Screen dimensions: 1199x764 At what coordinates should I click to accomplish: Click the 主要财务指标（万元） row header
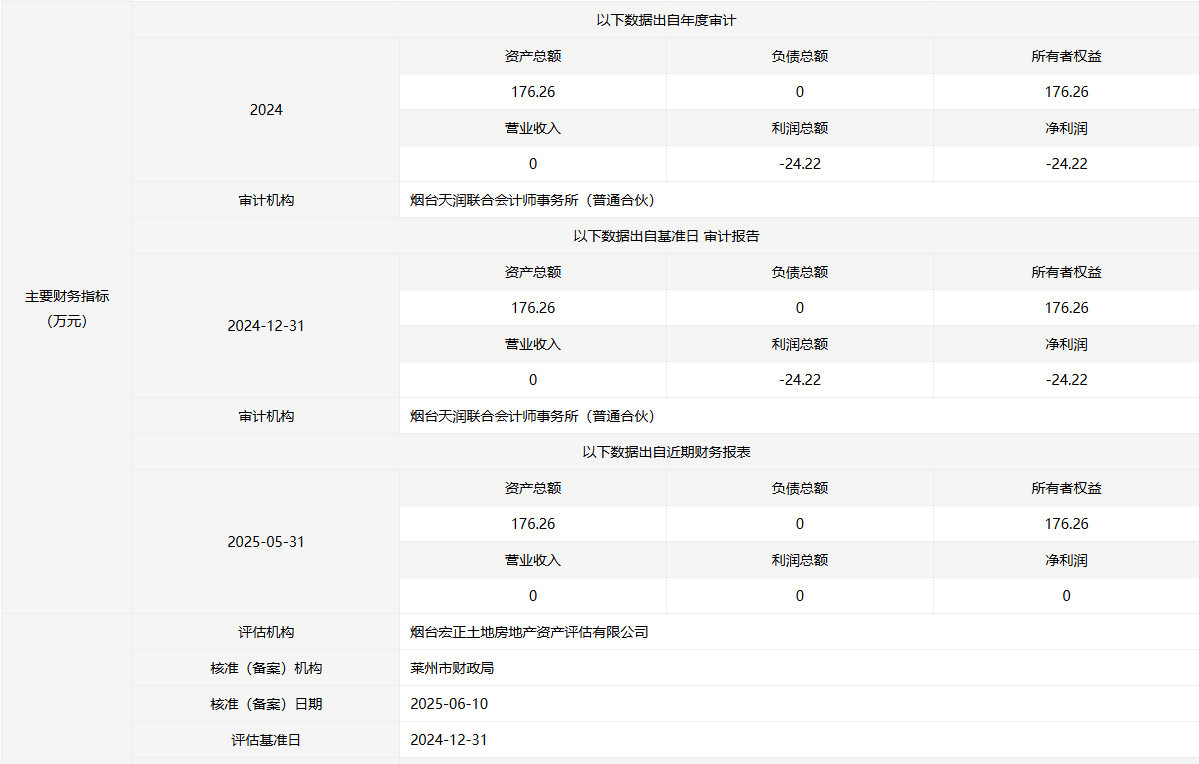point(67,308)
